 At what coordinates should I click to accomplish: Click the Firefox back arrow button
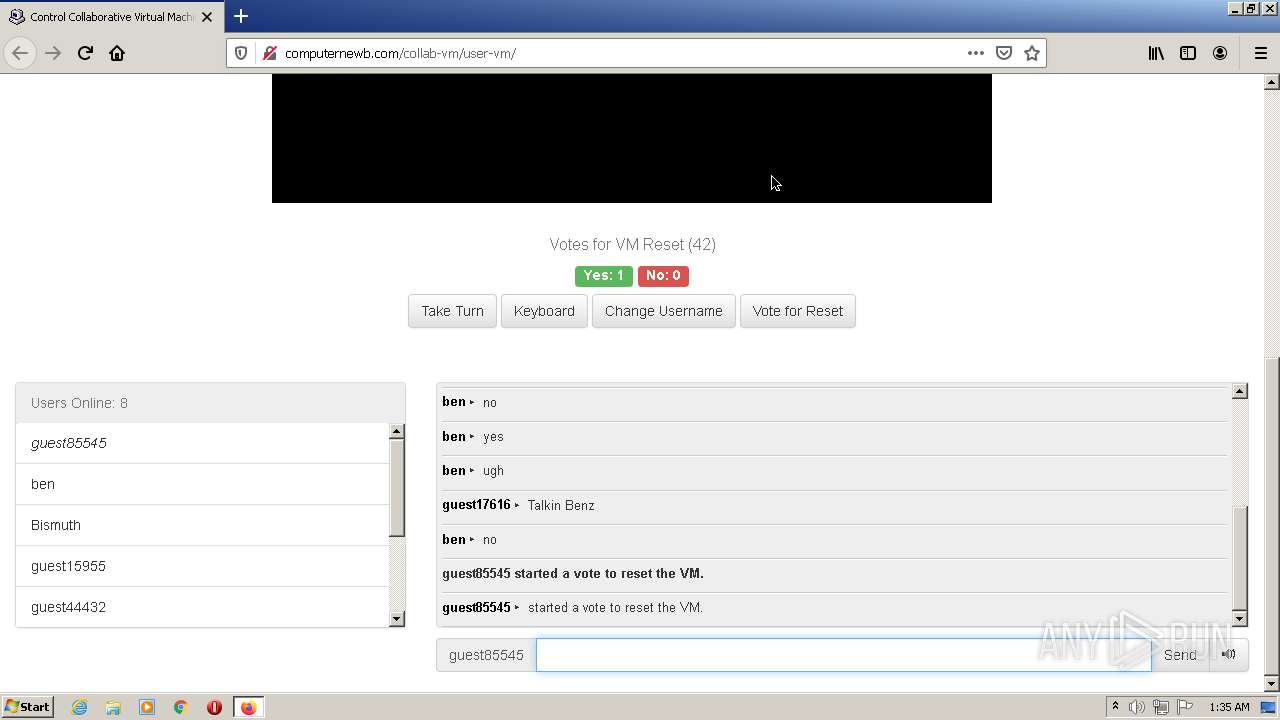point(20,53)
